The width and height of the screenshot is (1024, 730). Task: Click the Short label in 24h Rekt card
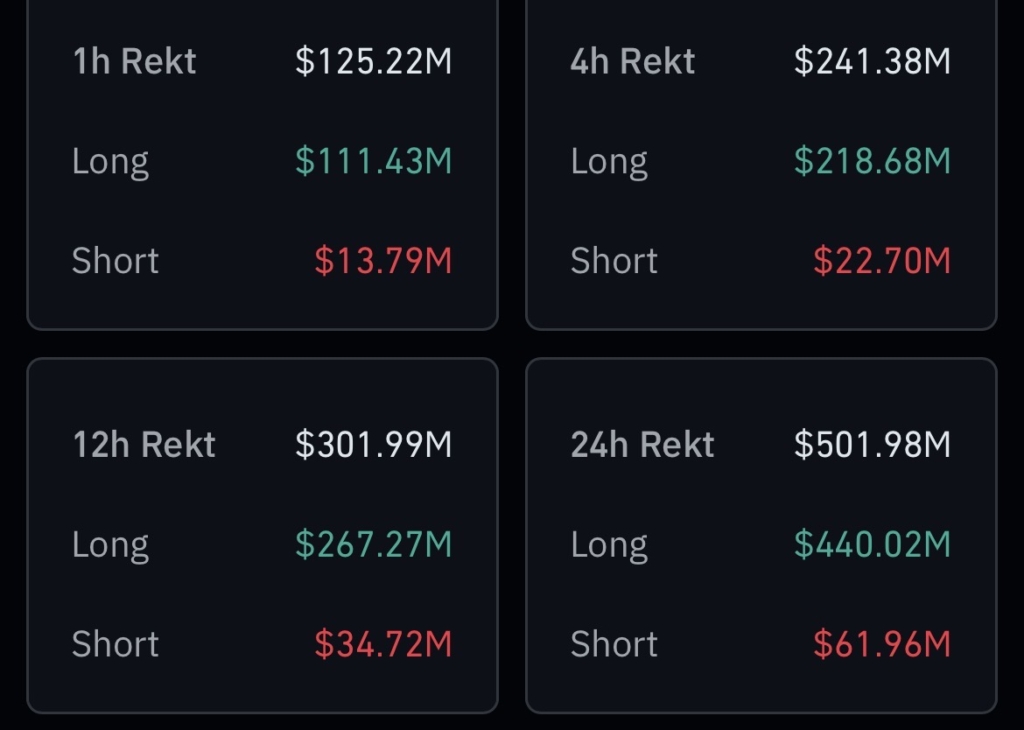click(614, 645)
